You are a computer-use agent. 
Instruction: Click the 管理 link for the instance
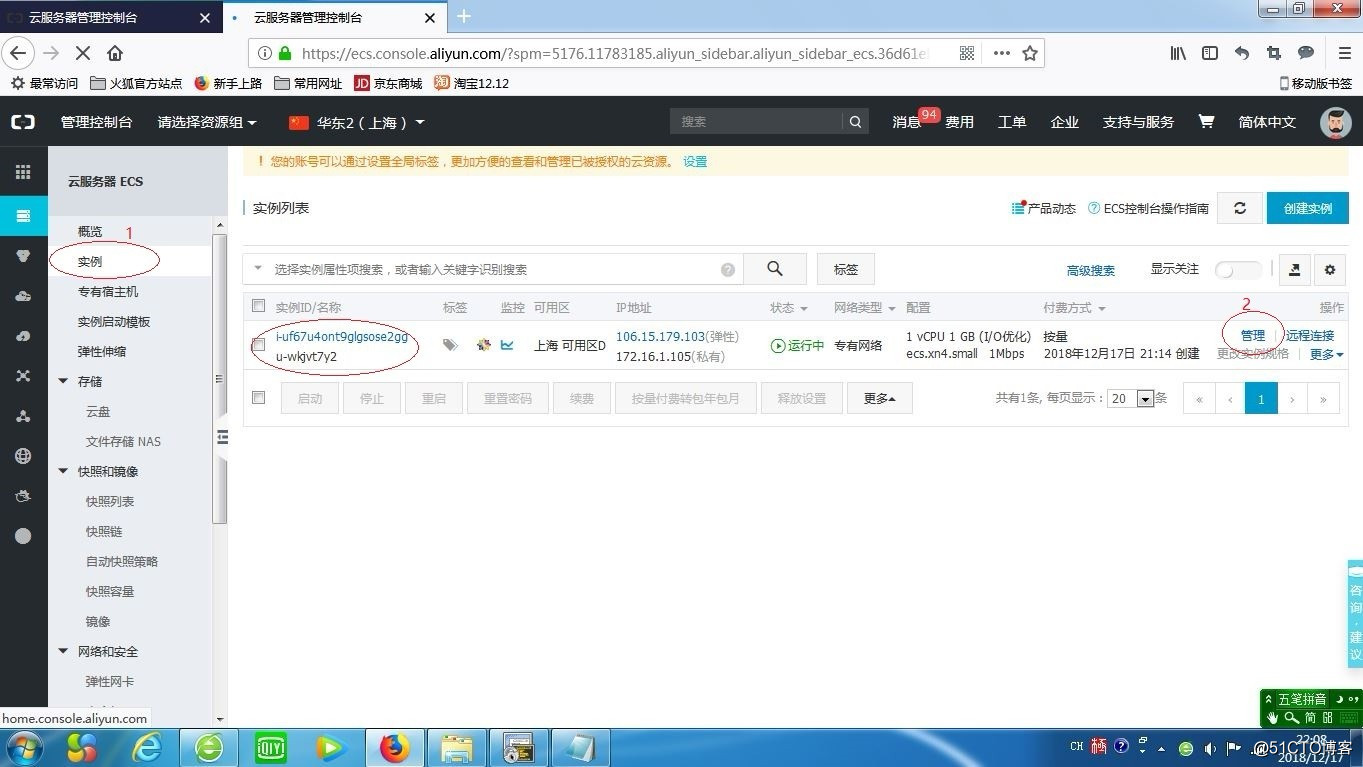click(1253, 336)
